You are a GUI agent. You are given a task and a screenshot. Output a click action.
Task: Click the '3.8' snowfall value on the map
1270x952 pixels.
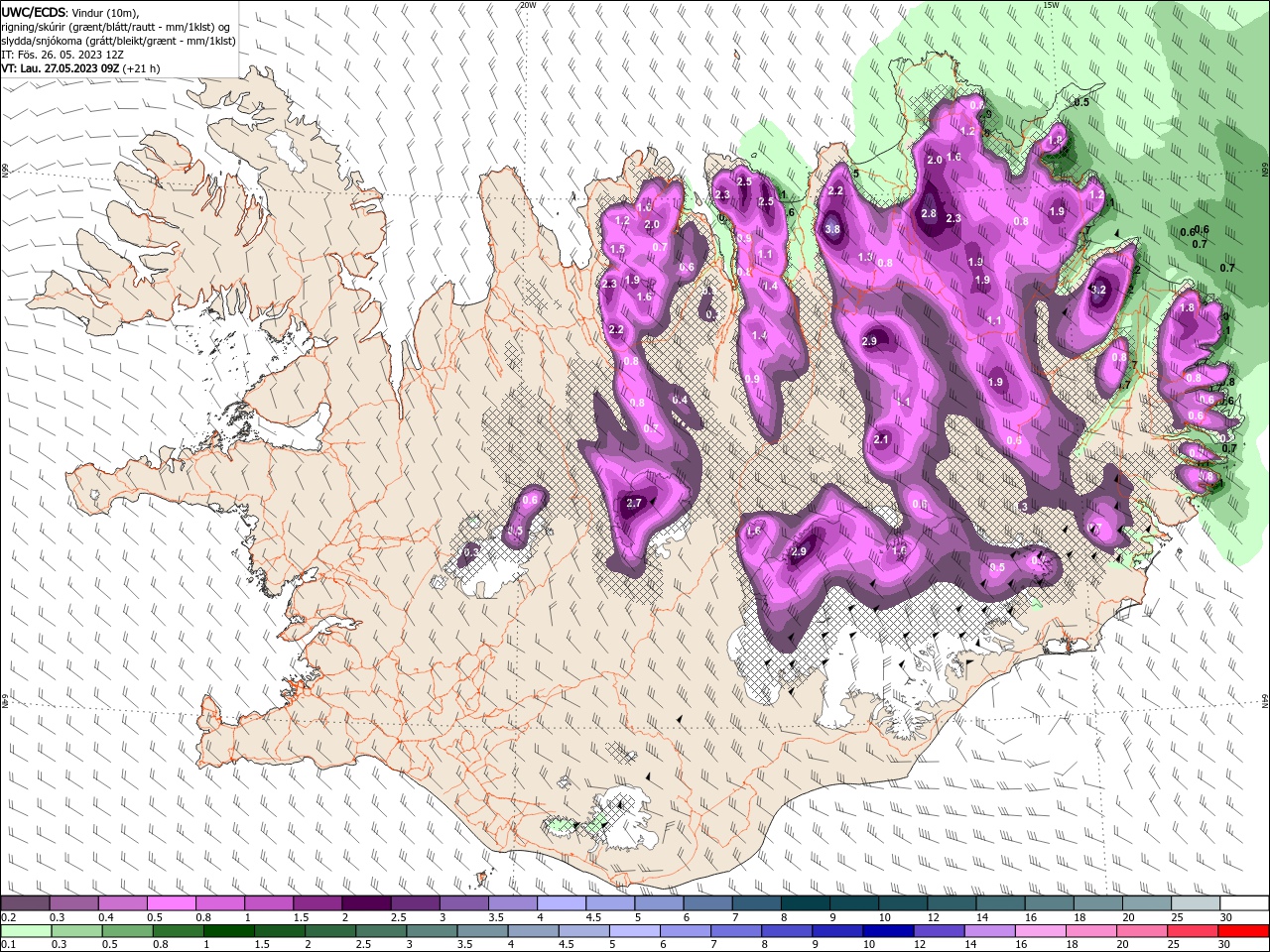(x=832, y=229)
